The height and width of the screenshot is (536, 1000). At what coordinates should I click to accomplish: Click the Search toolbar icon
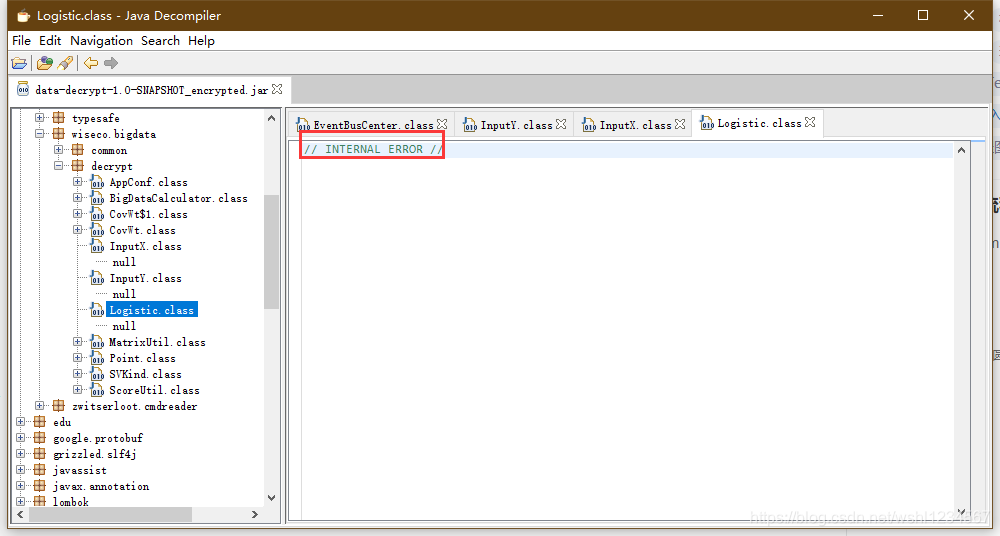pos(65,63)
